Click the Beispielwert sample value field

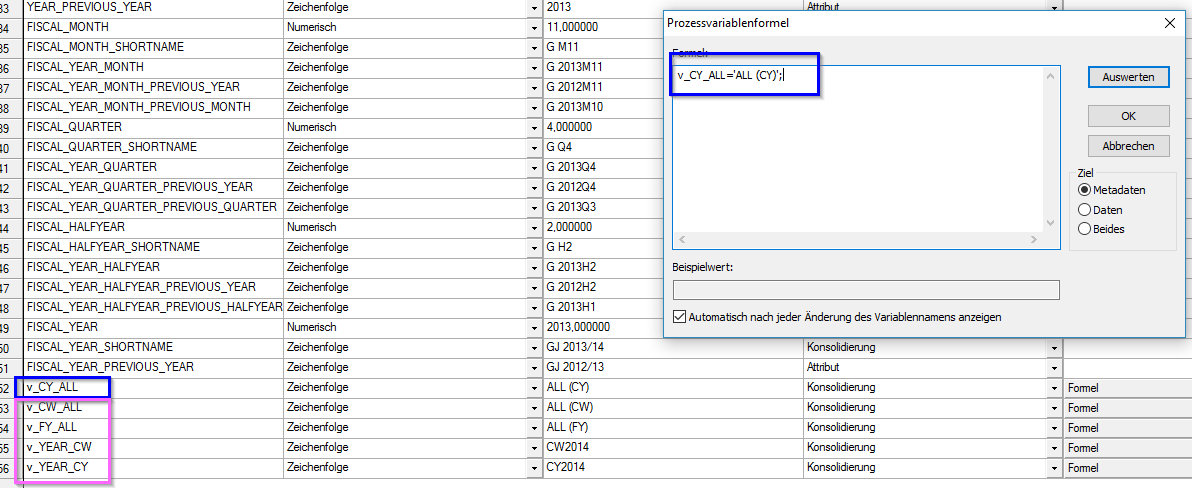pos(865,290)
